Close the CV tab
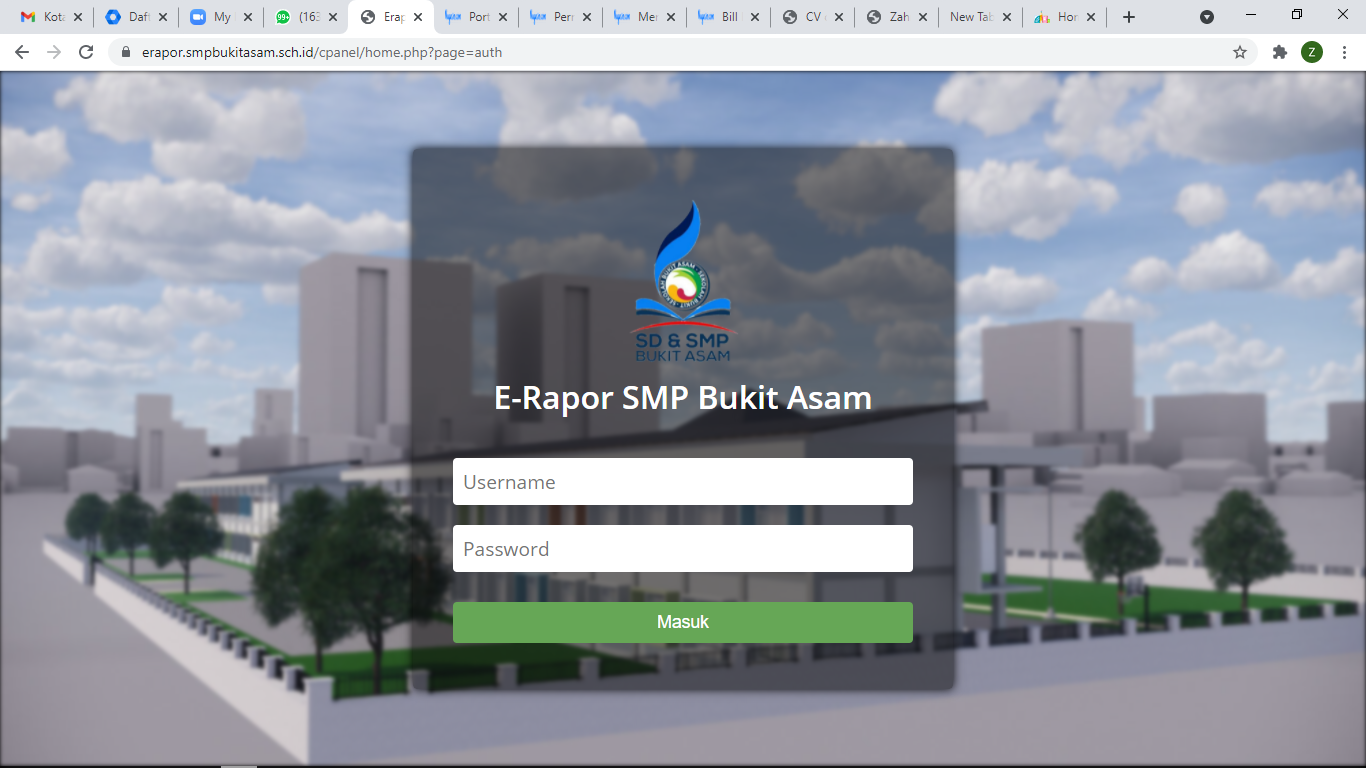This screenshot has height=768, width=1366. pos(839,17)
